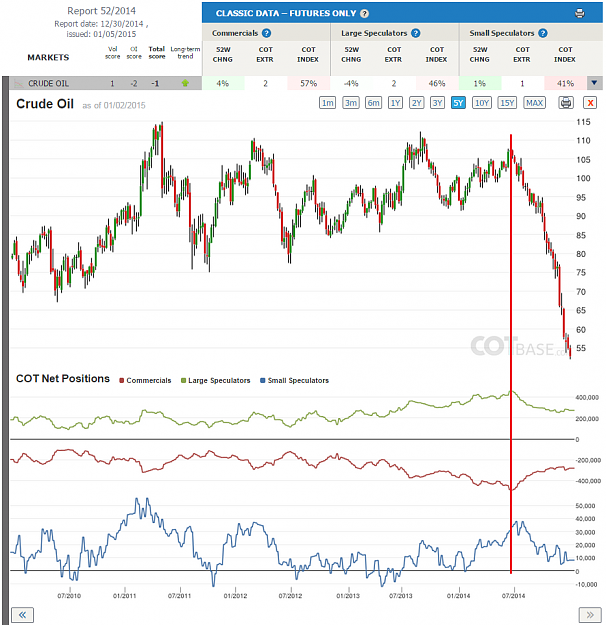The height and width of the screenshot is (625, 606).
Task: Click Small Speculators COT INDEX header
Action: 565,55
